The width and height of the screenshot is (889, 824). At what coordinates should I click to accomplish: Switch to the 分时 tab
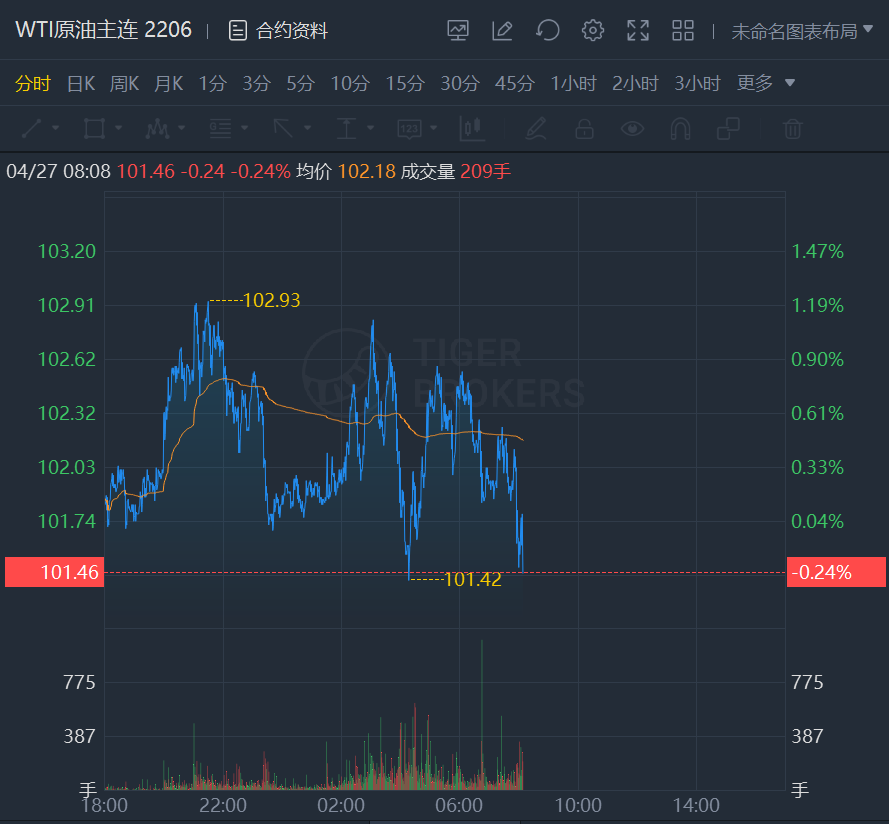[x=33, y=83]
